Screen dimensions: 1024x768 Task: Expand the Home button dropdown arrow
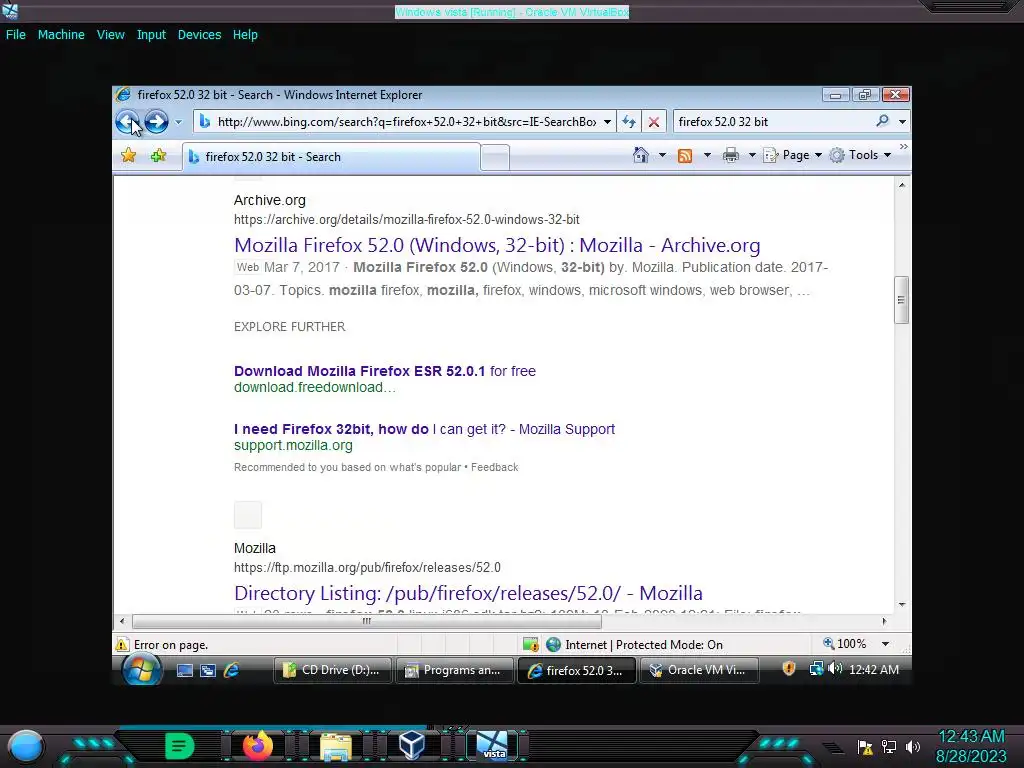(x=662, y=155)
